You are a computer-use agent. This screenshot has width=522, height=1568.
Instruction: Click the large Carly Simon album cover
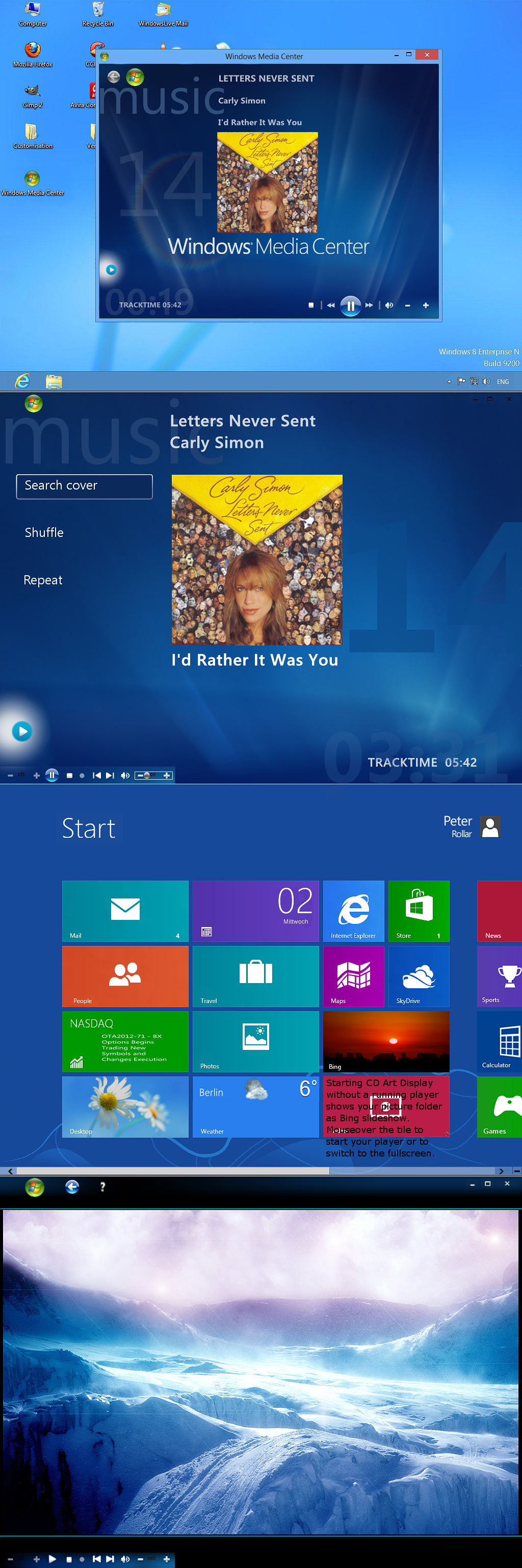pos(257,560)
